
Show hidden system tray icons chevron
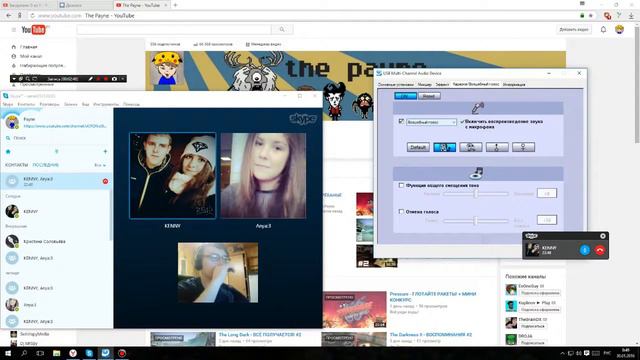(x=562, y=353)
